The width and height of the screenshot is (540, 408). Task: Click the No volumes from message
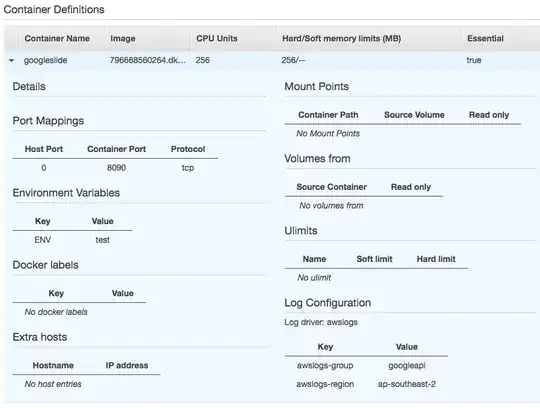click(331, 206)
